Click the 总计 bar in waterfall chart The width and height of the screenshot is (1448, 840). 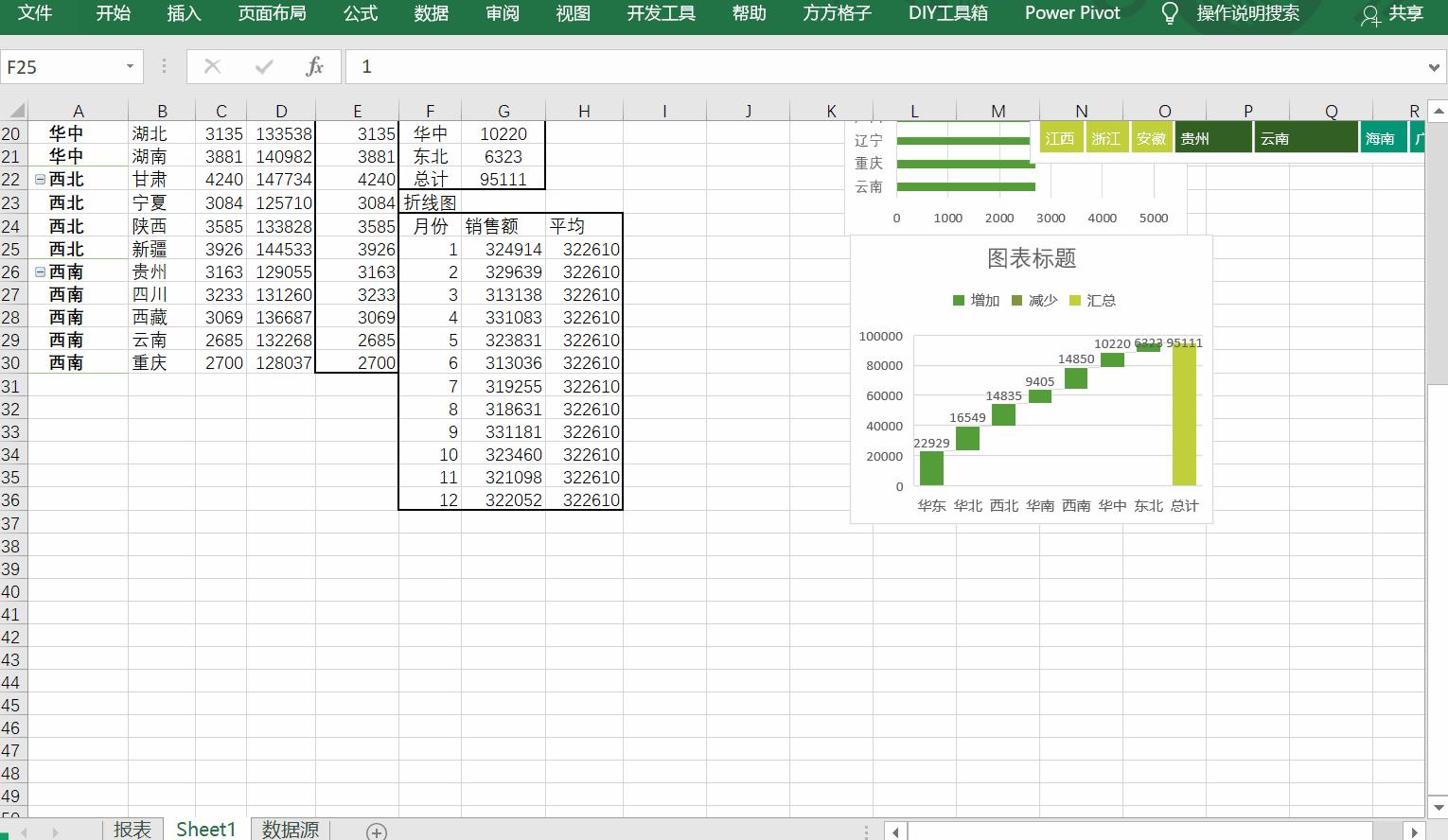pyautogui.click(x=1184, y=414)
